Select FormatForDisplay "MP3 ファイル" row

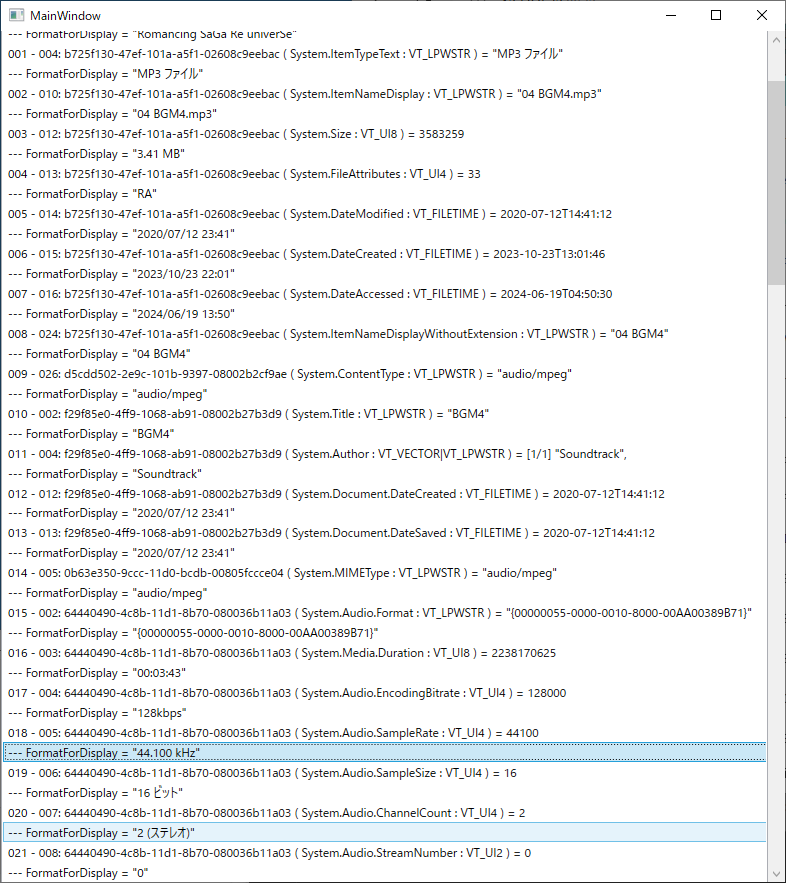click(x=385, y=74)
